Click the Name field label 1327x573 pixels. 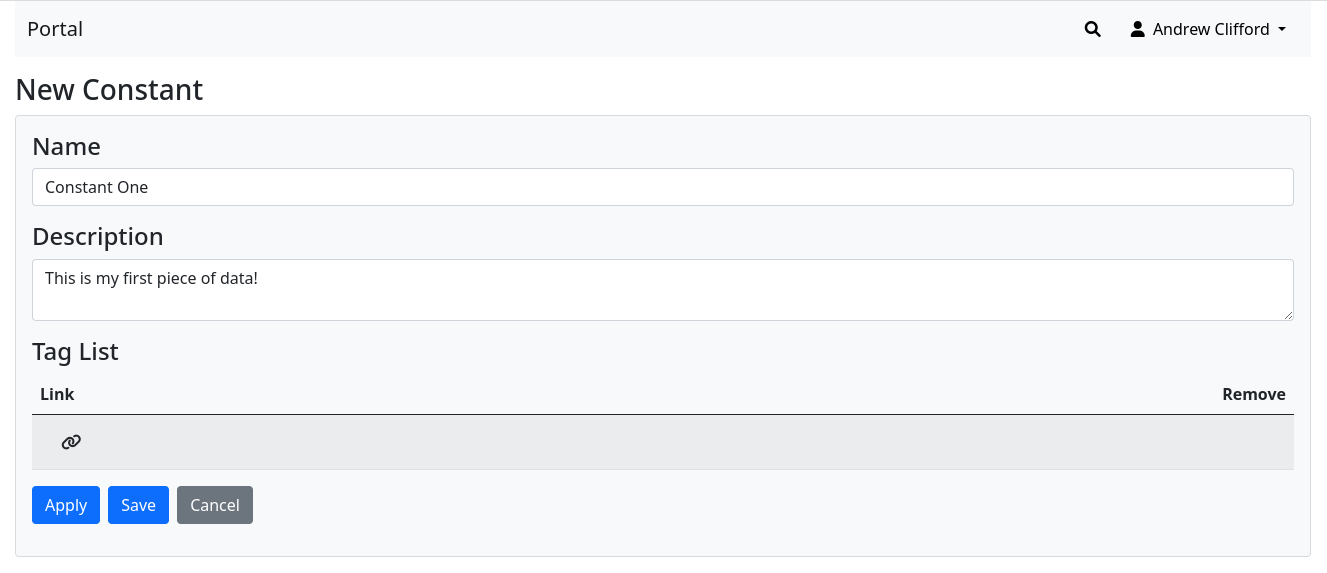coord(66,147)
